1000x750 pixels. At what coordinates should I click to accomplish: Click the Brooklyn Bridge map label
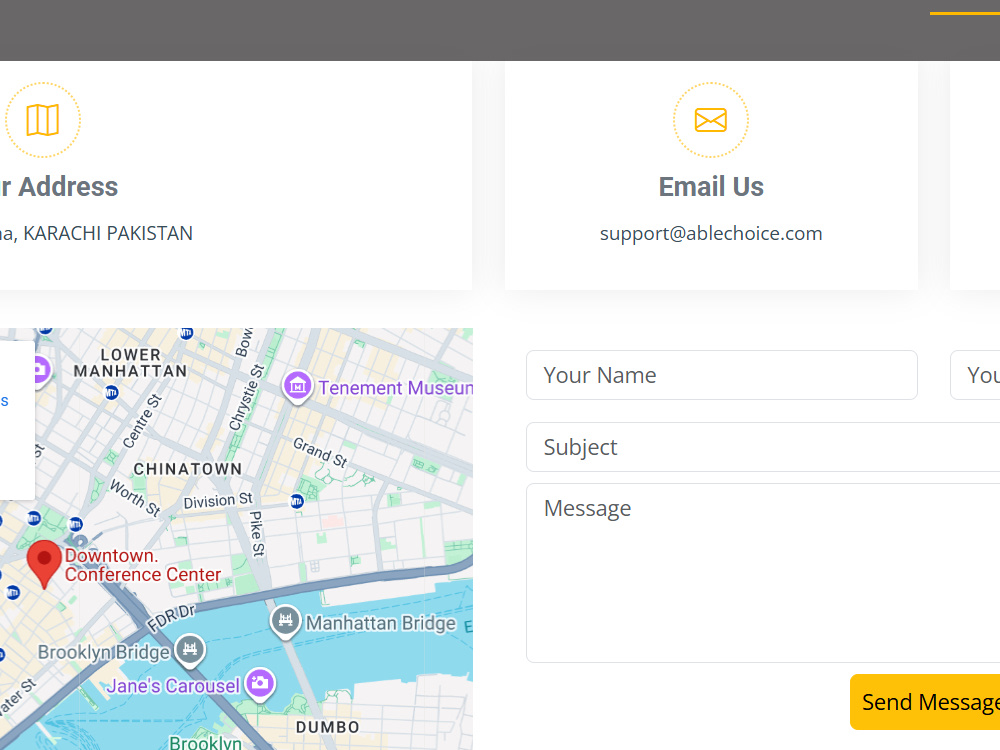pyautogui.click(x=104, y=652)
